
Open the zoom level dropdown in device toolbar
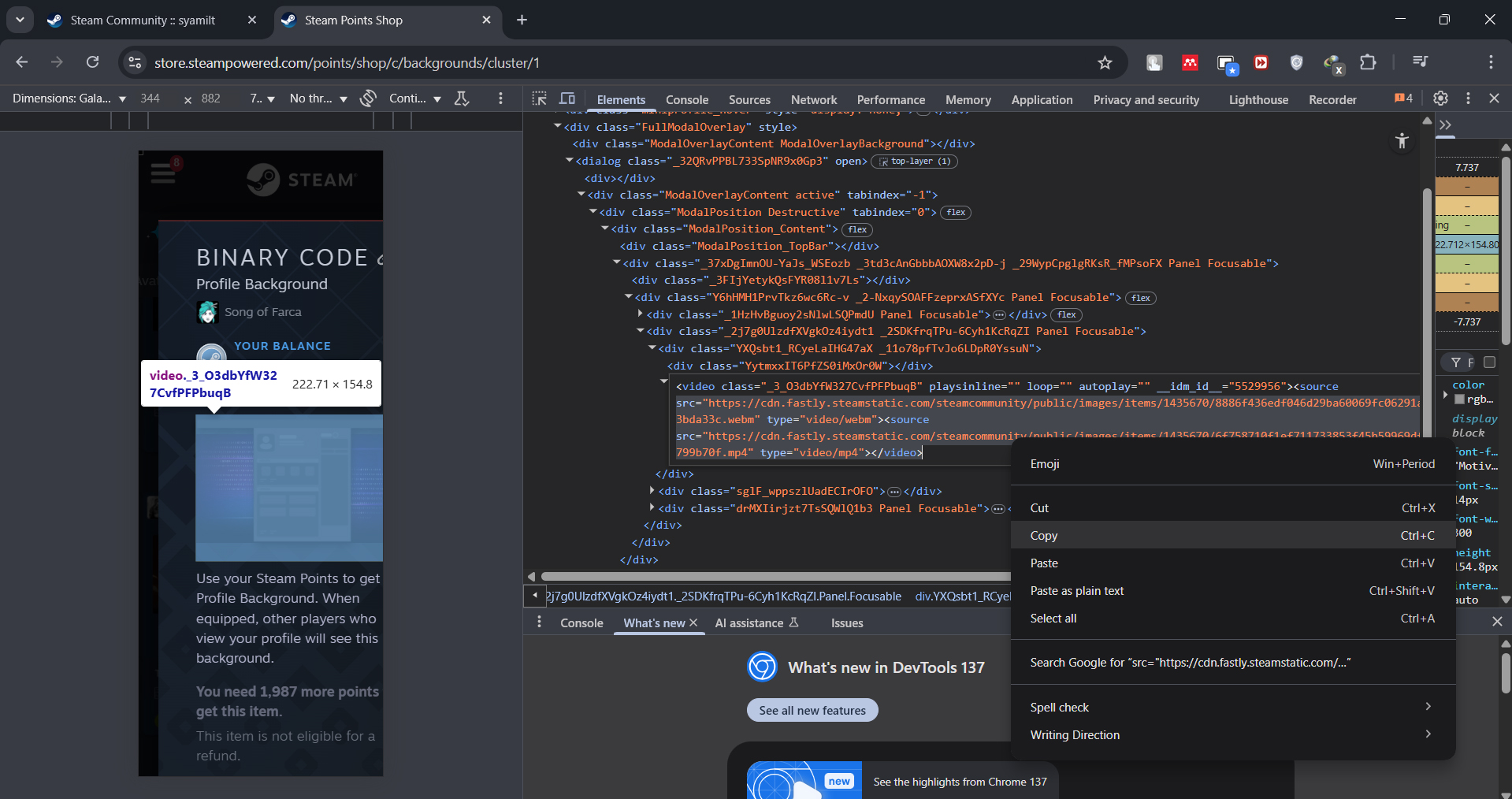point(262,98)
